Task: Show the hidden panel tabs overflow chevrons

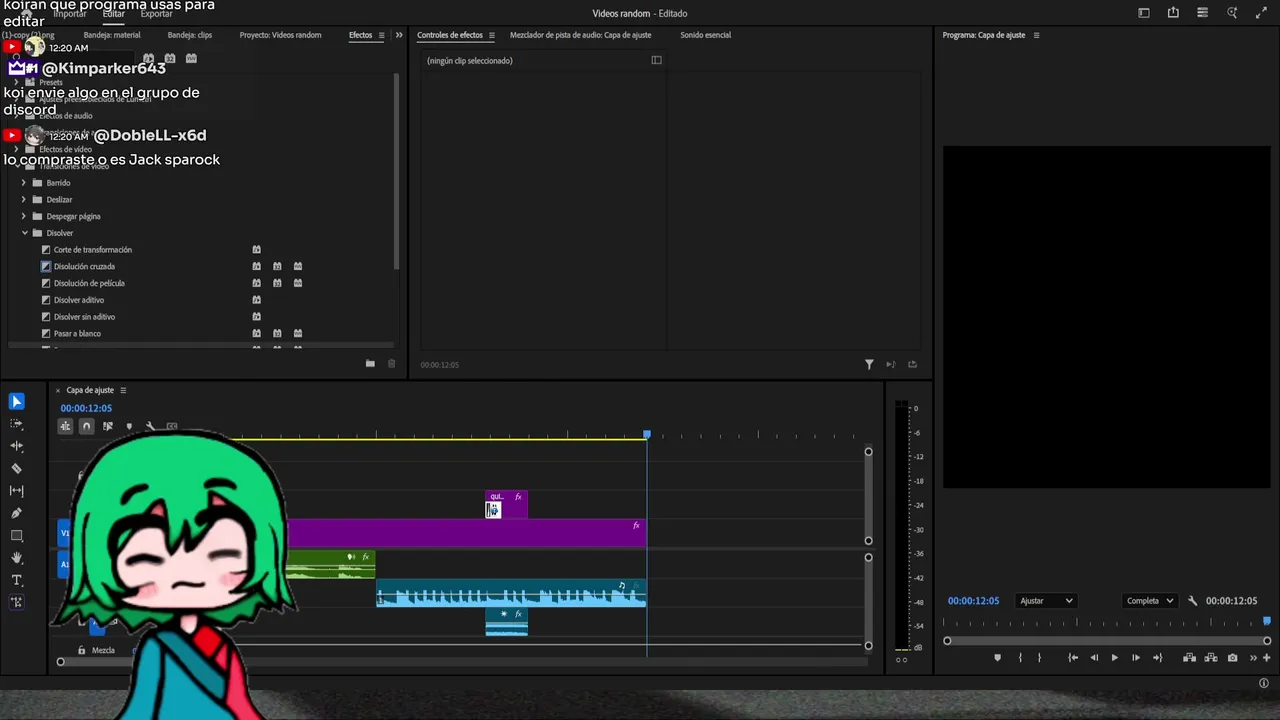Action: 399,35
